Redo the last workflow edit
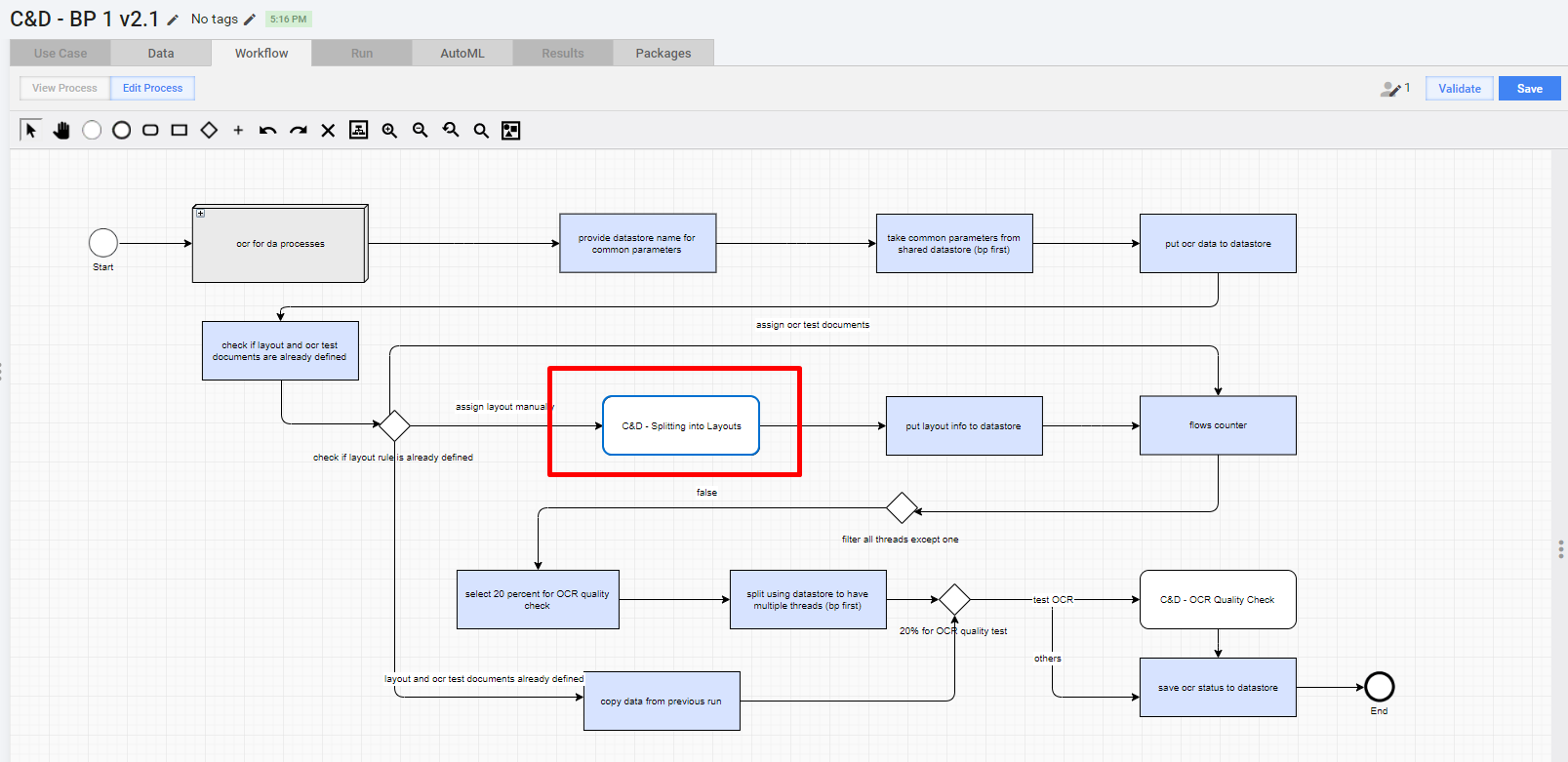 (299, 130)
